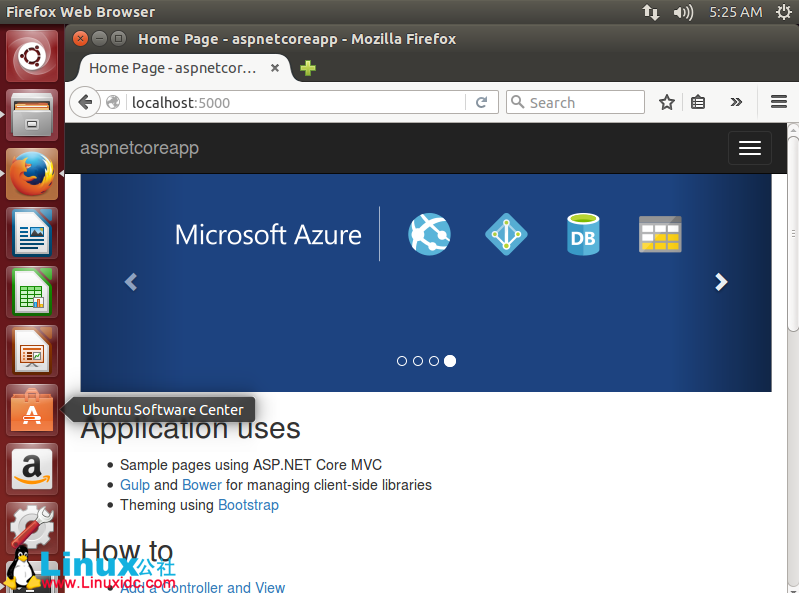Toggle the aspnetcoreapp navbar menu
The height and width of the screenshot is (593, 799).
coord(749,148)
